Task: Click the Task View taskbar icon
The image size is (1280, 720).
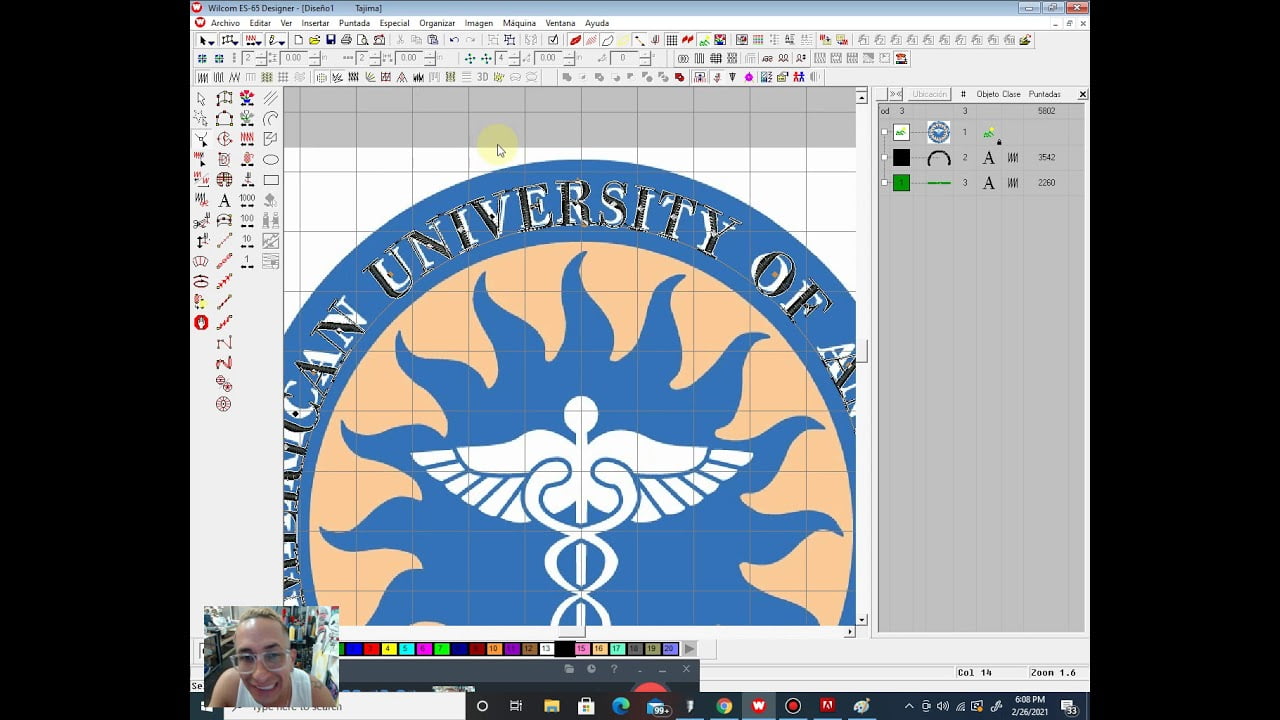Action: pyautogui.click(x=516, y=706)
